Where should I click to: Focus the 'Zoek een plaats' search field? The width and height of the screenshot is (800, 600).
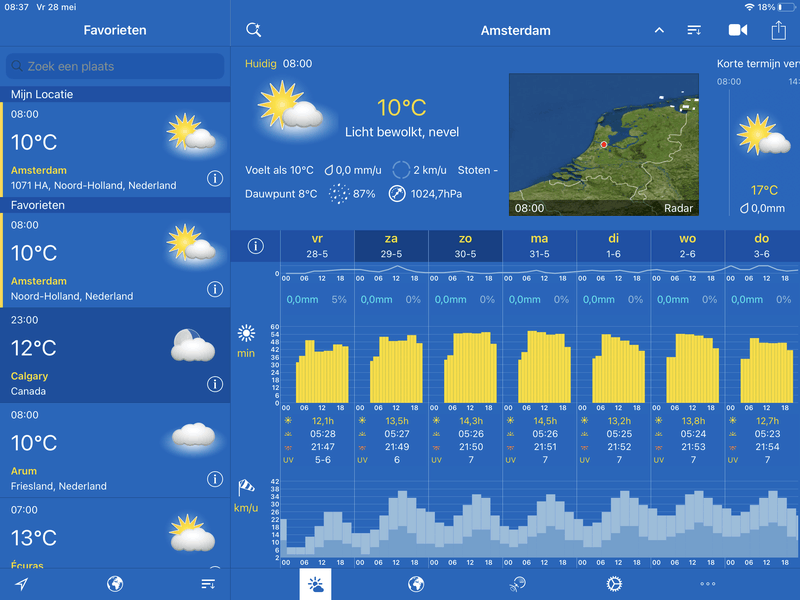115,66
